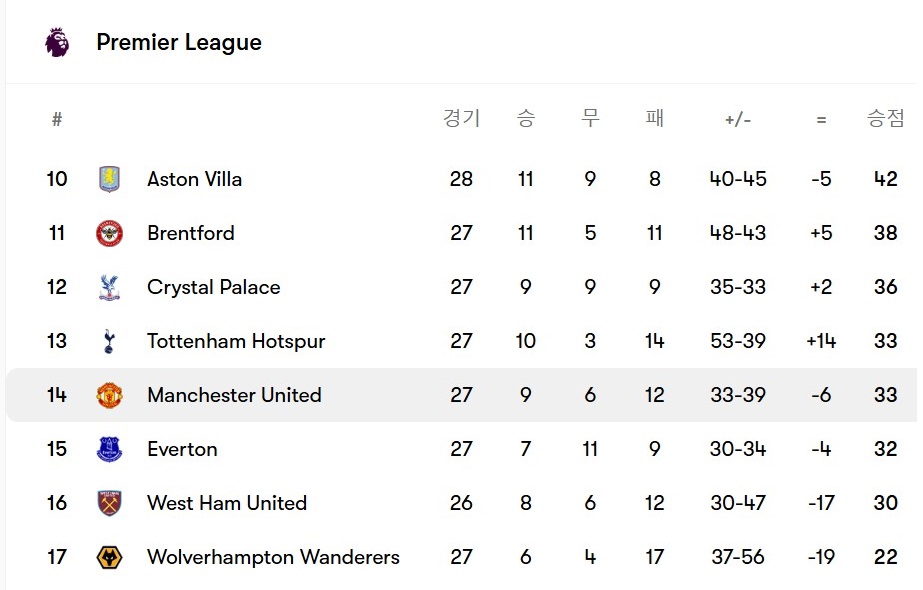Click the +/- goals column header
Image resolution: width=923 pixels, height=590 pixels.
pyautogui.click(x=738, y=120)
